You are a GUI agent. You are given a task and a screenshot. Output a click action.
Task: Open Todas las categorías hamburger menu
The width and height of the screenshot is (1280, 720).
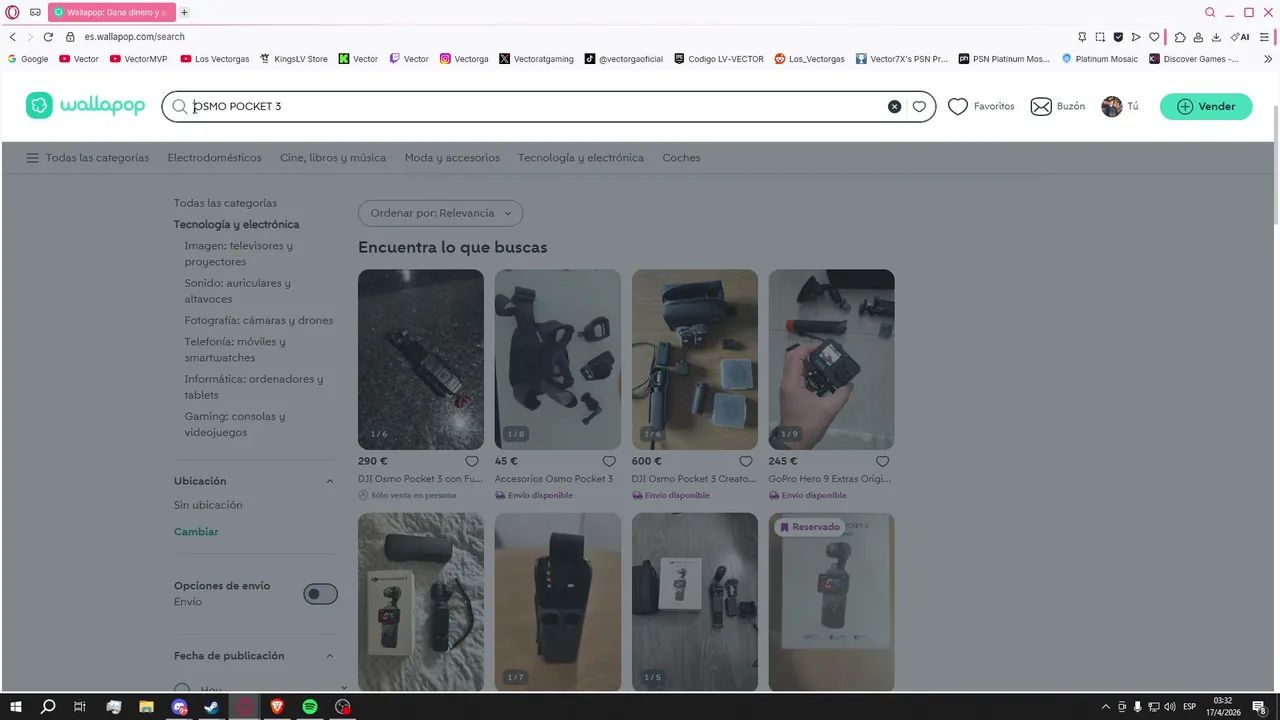(88, 158)
